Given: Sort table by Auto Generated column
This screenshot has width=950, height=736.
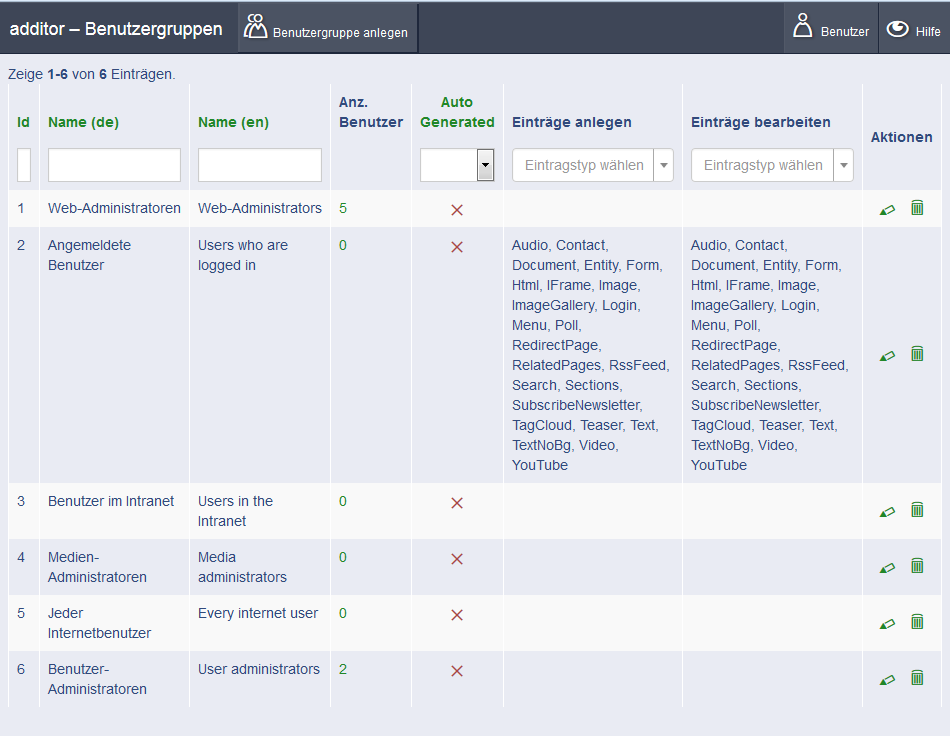Looking at the screenshot, I should click(457, 112).
